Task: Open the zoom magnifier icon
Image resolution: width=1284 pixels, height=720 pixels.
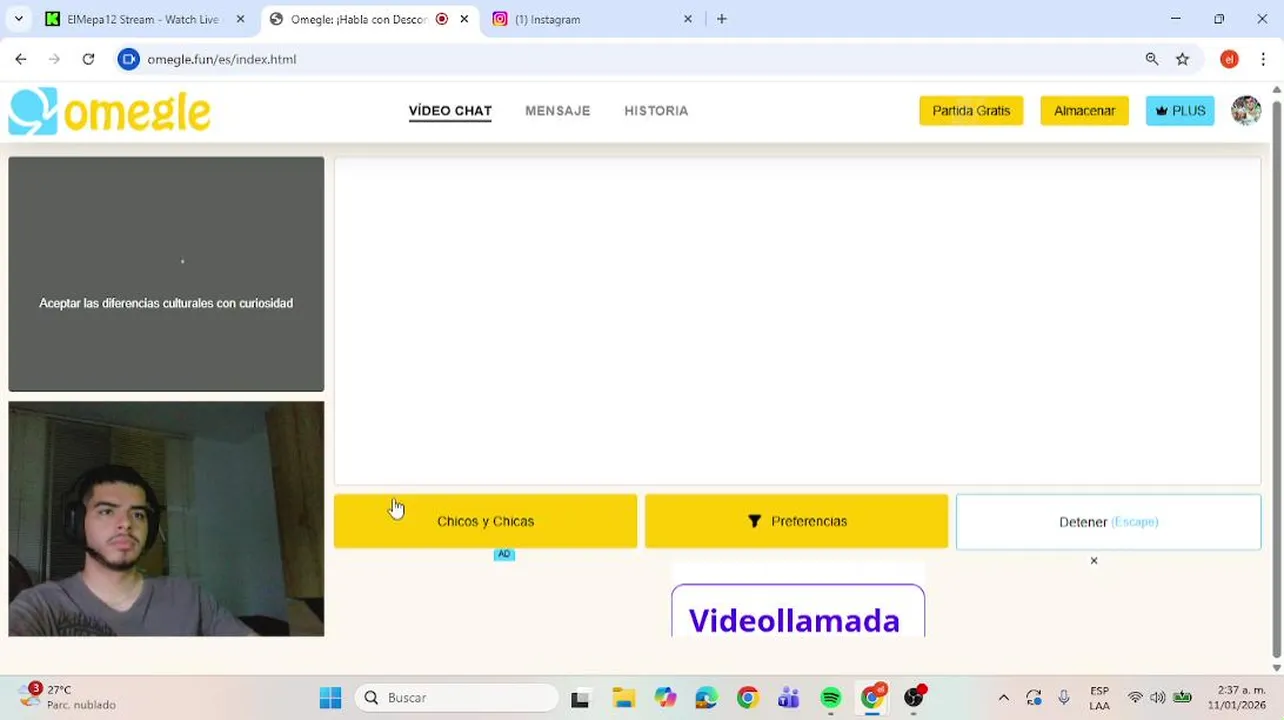Action: pyautogui.click(x=1152, y=59)
